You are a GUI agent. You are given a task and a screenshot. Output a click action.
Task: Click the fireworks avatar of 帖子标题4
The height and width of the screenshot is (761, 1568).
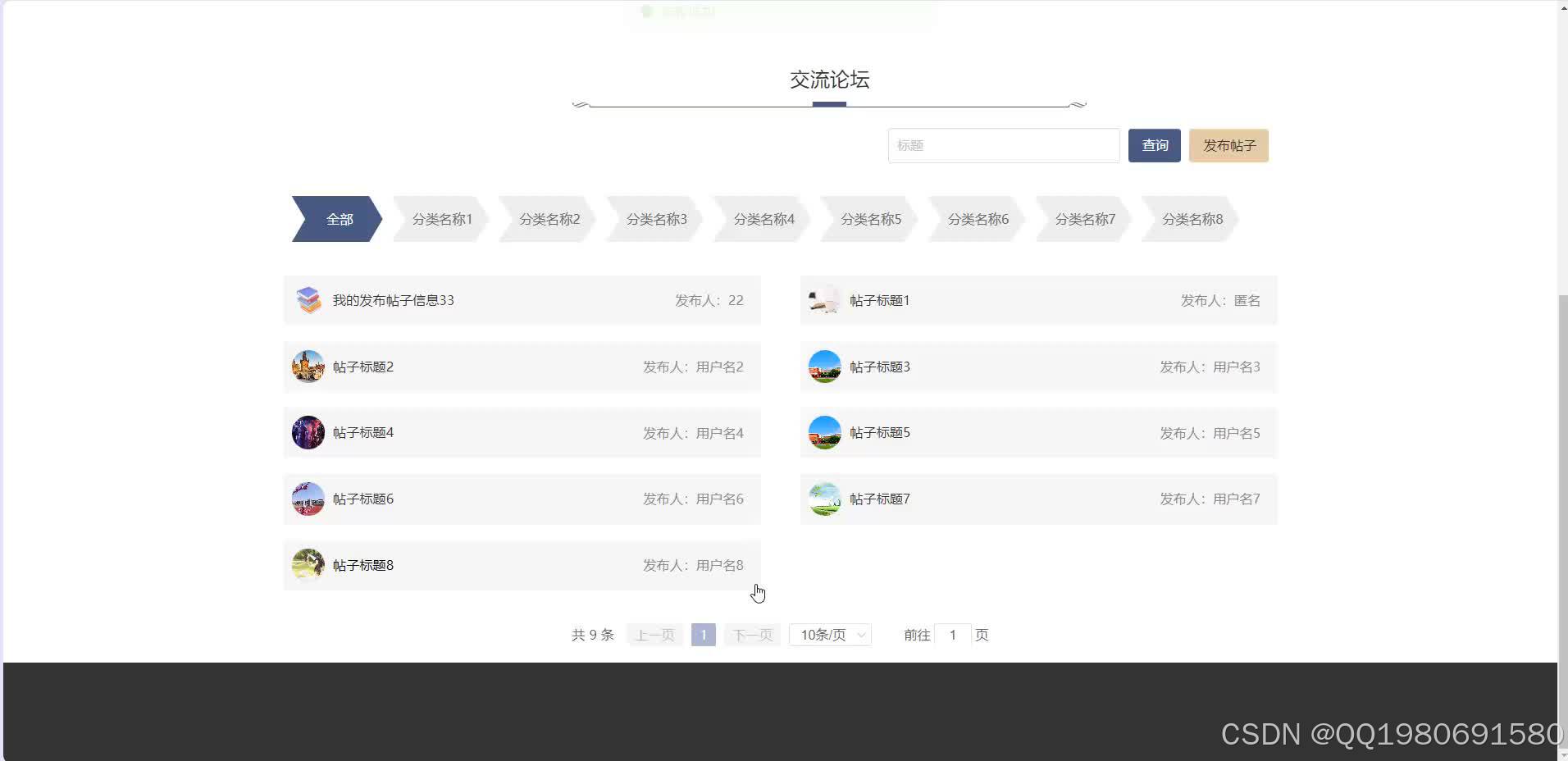click(308, 432)
